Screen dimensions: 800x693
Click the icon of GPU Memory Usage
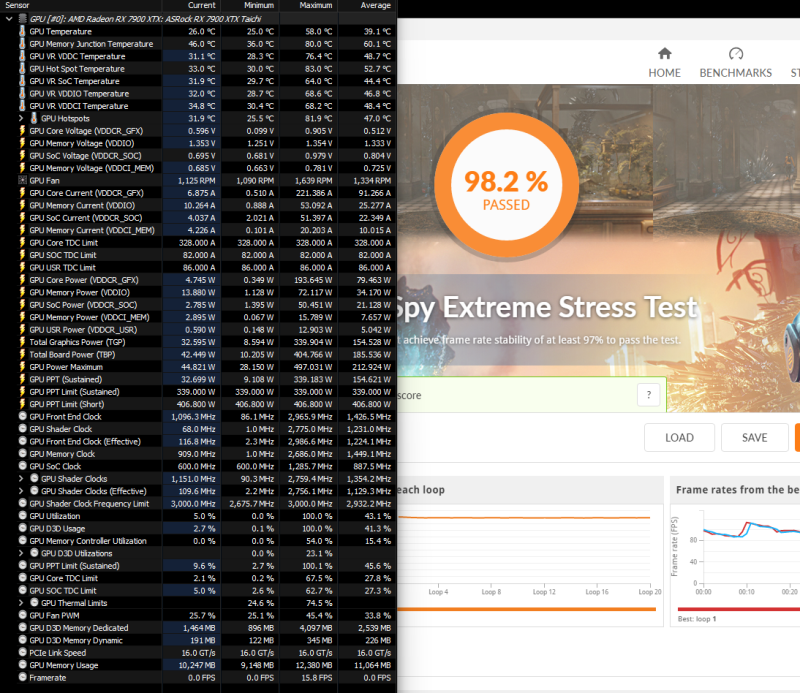click(x=22, y=664)
